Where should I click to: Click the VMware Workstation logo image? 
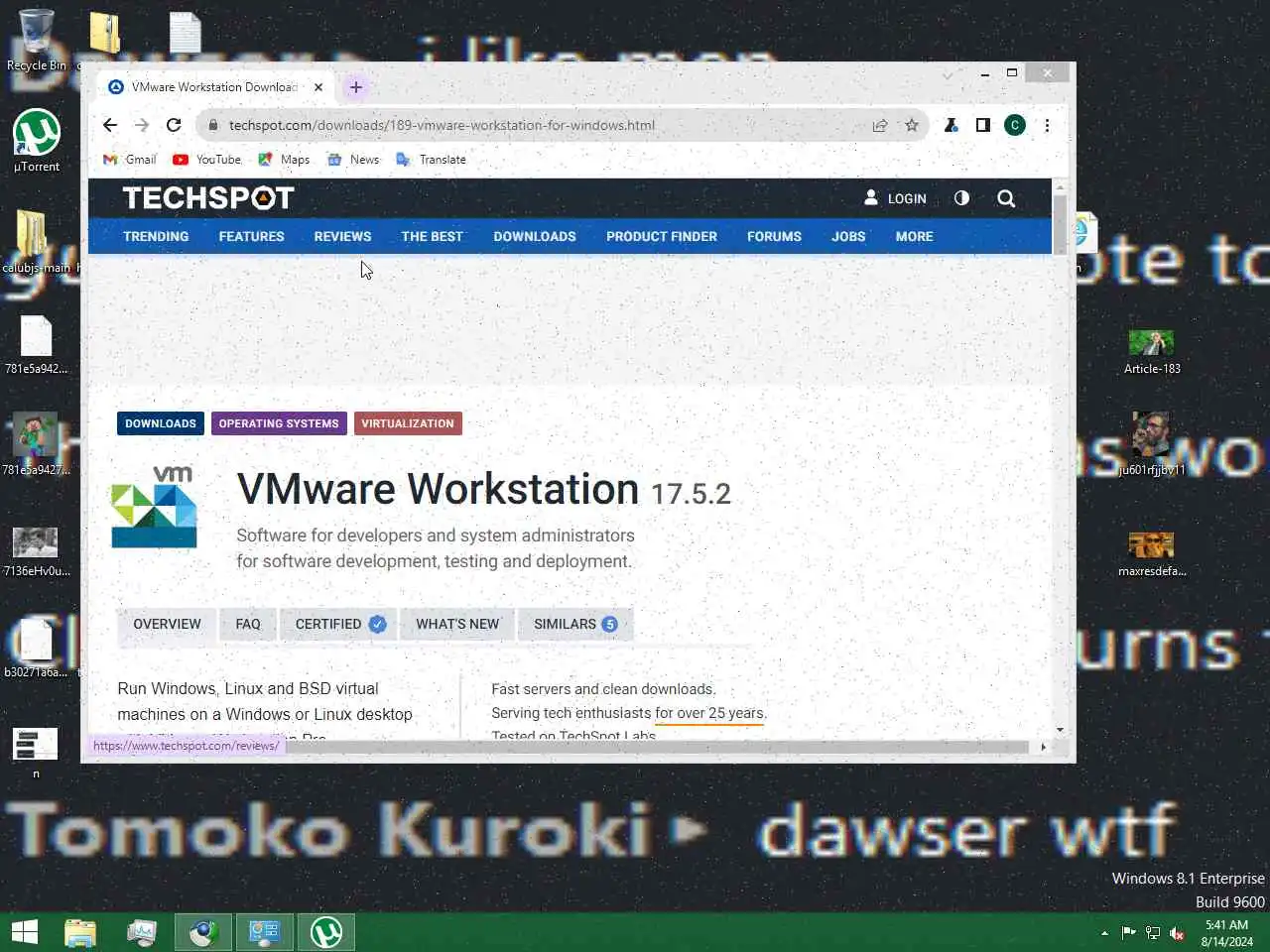point(154,507)
